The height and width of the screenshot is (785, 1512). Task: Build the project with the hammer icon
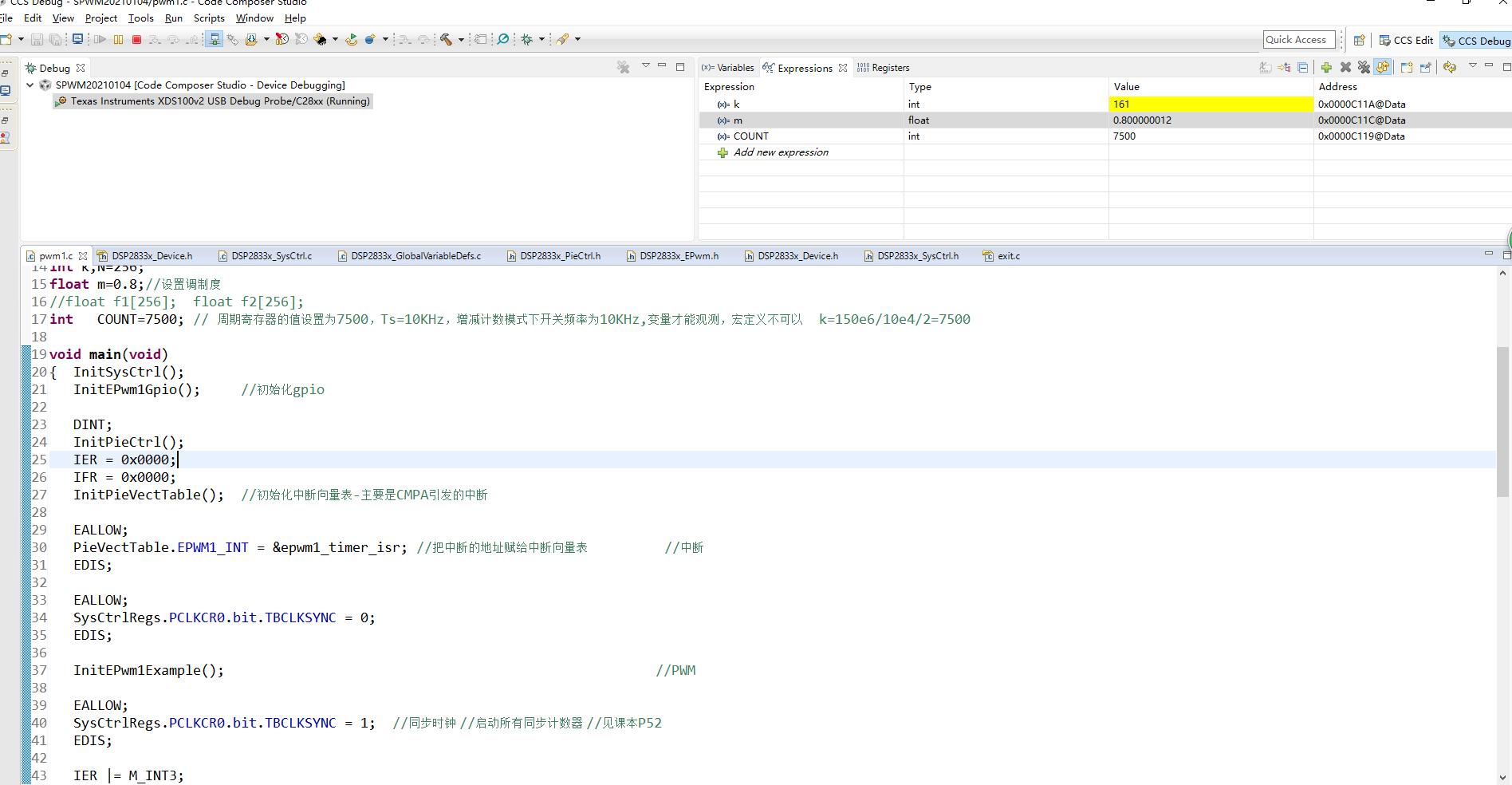(447, 38)
